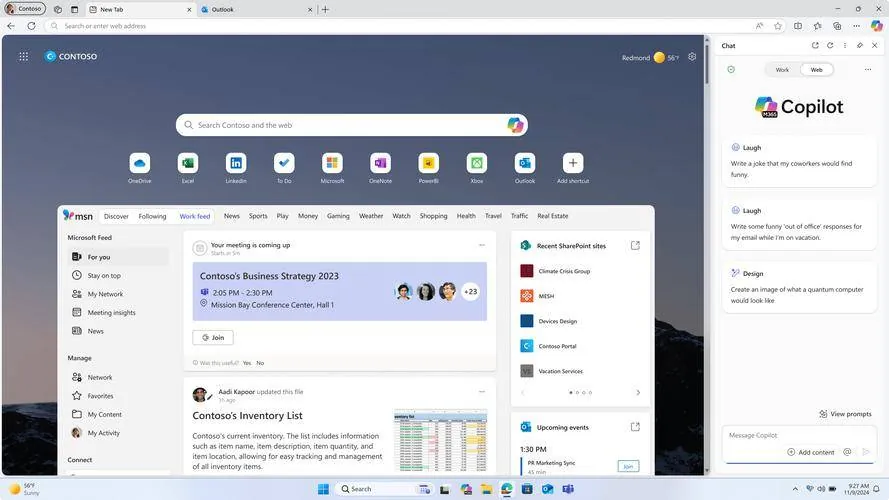
Task: Open the Excel shortcut
Action: [188, 163]
